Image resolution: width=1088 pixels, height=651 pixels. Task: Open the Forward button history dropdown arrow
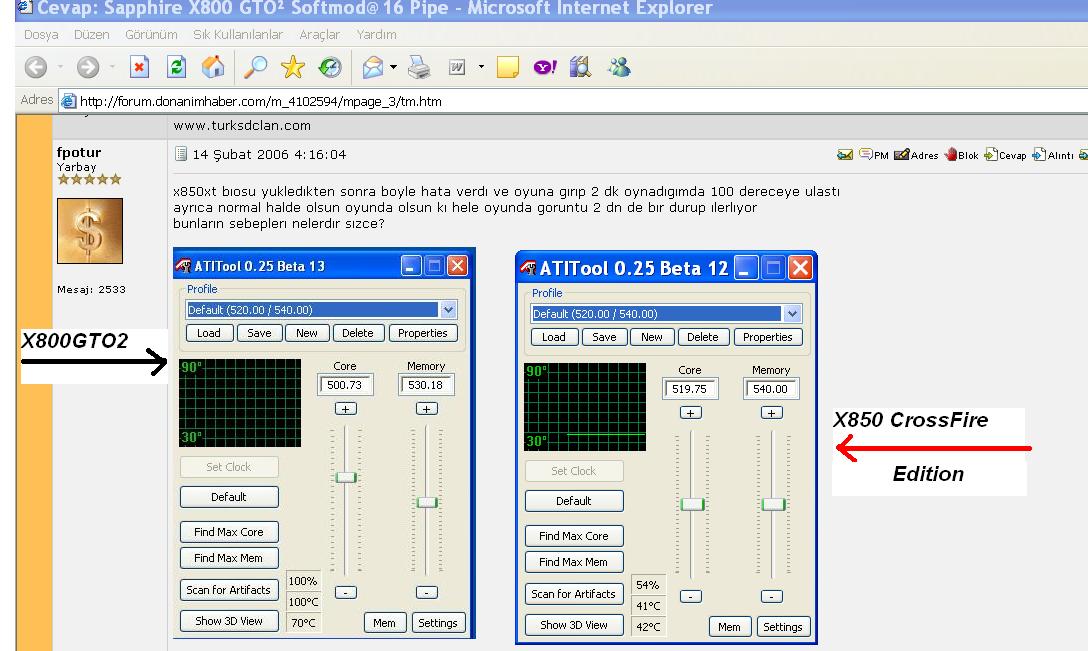(x=112, y=67)
